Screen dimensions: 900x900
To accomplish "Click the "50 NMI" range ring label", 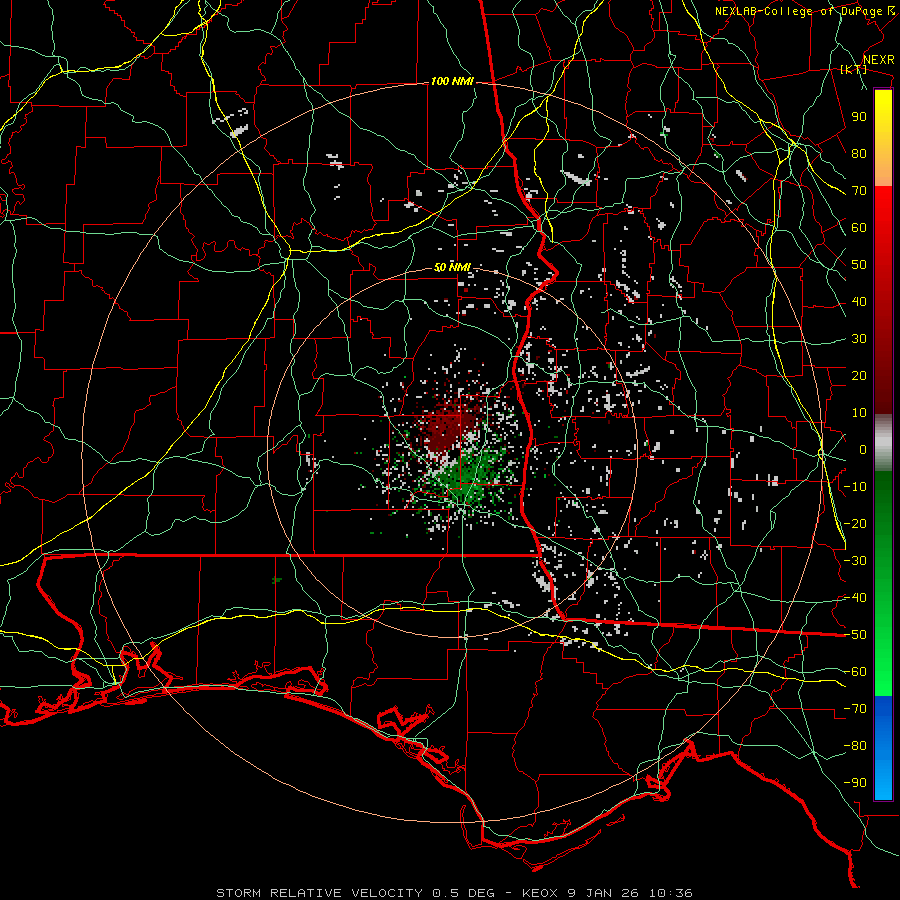I will tap(452, 267).
